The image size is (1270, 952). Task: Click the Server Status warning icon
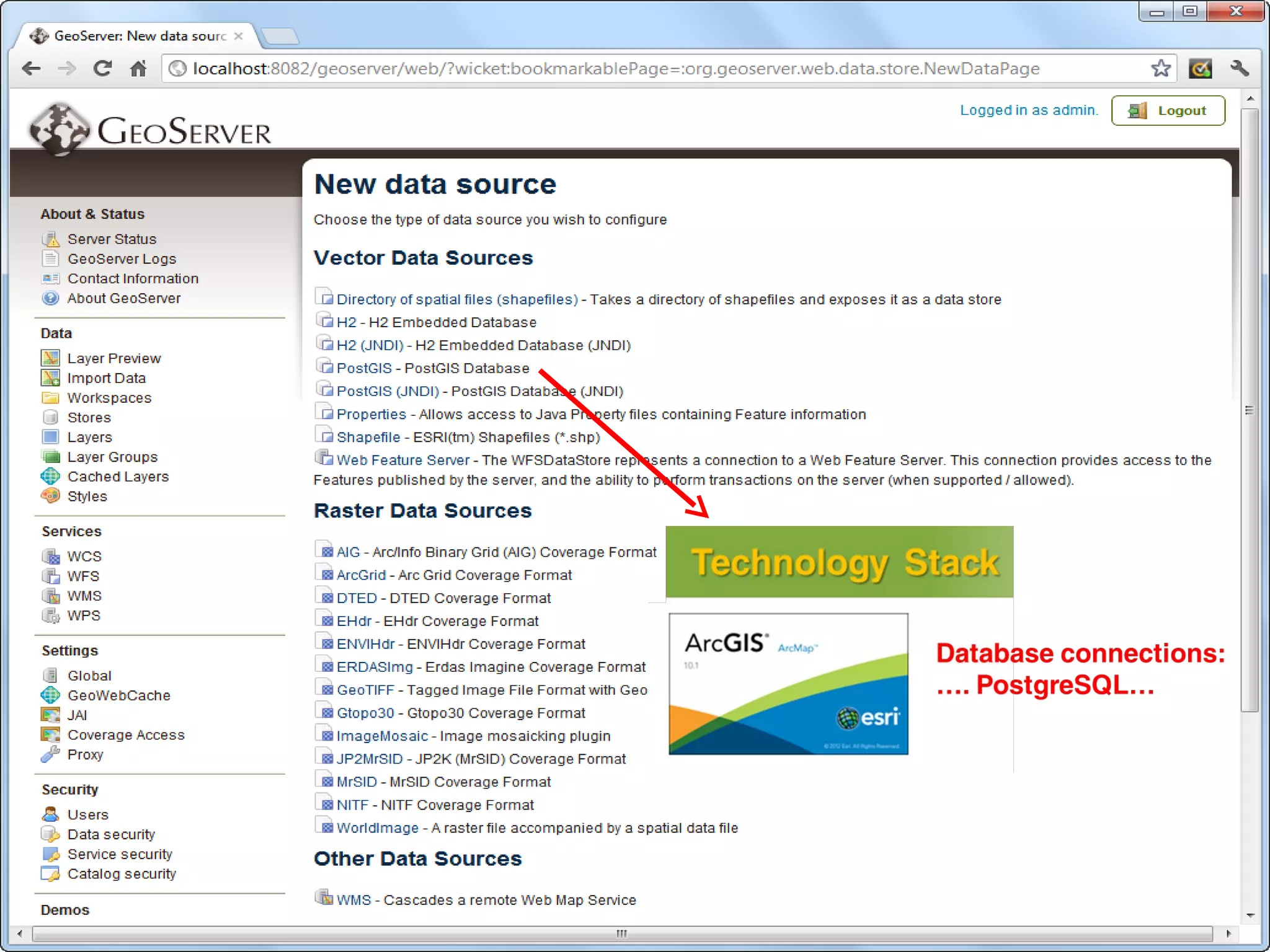(x=51, y=239)
